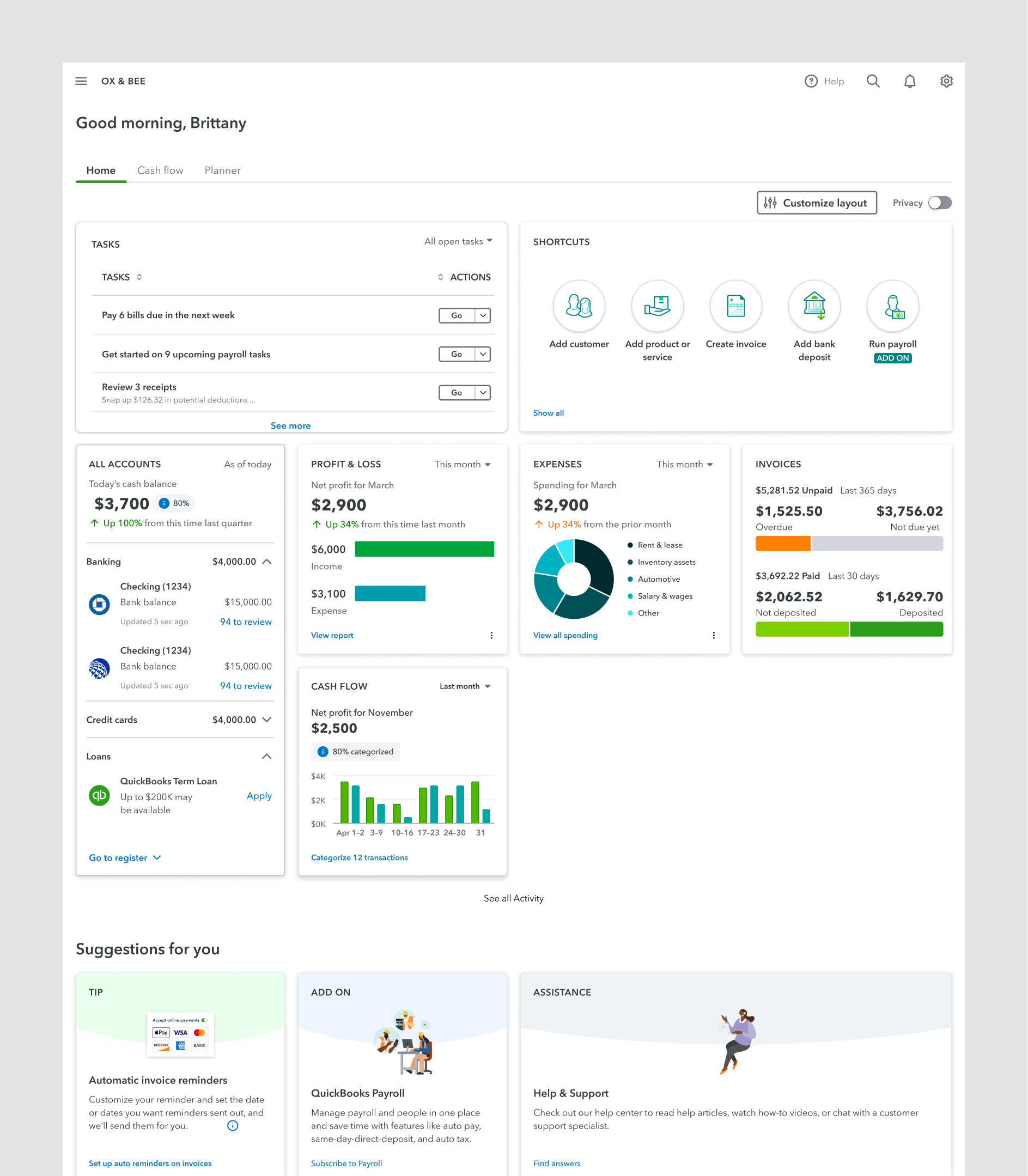Change the Profit & Loss time period

(x=463, y=464)
